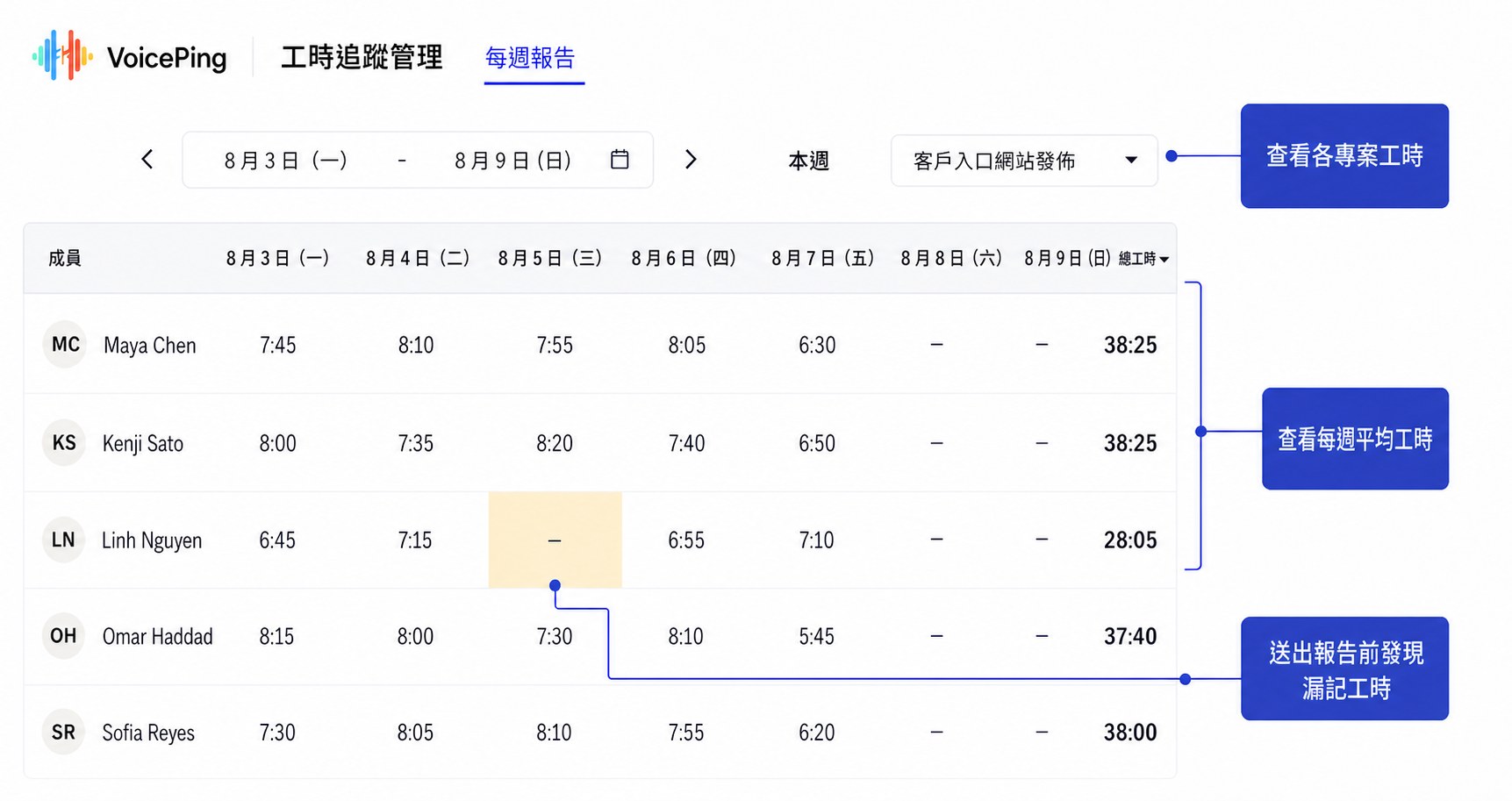Screen dimensions: 1512x801
Task: Go to next week with right chevron
Action: [x=691, y=160]
